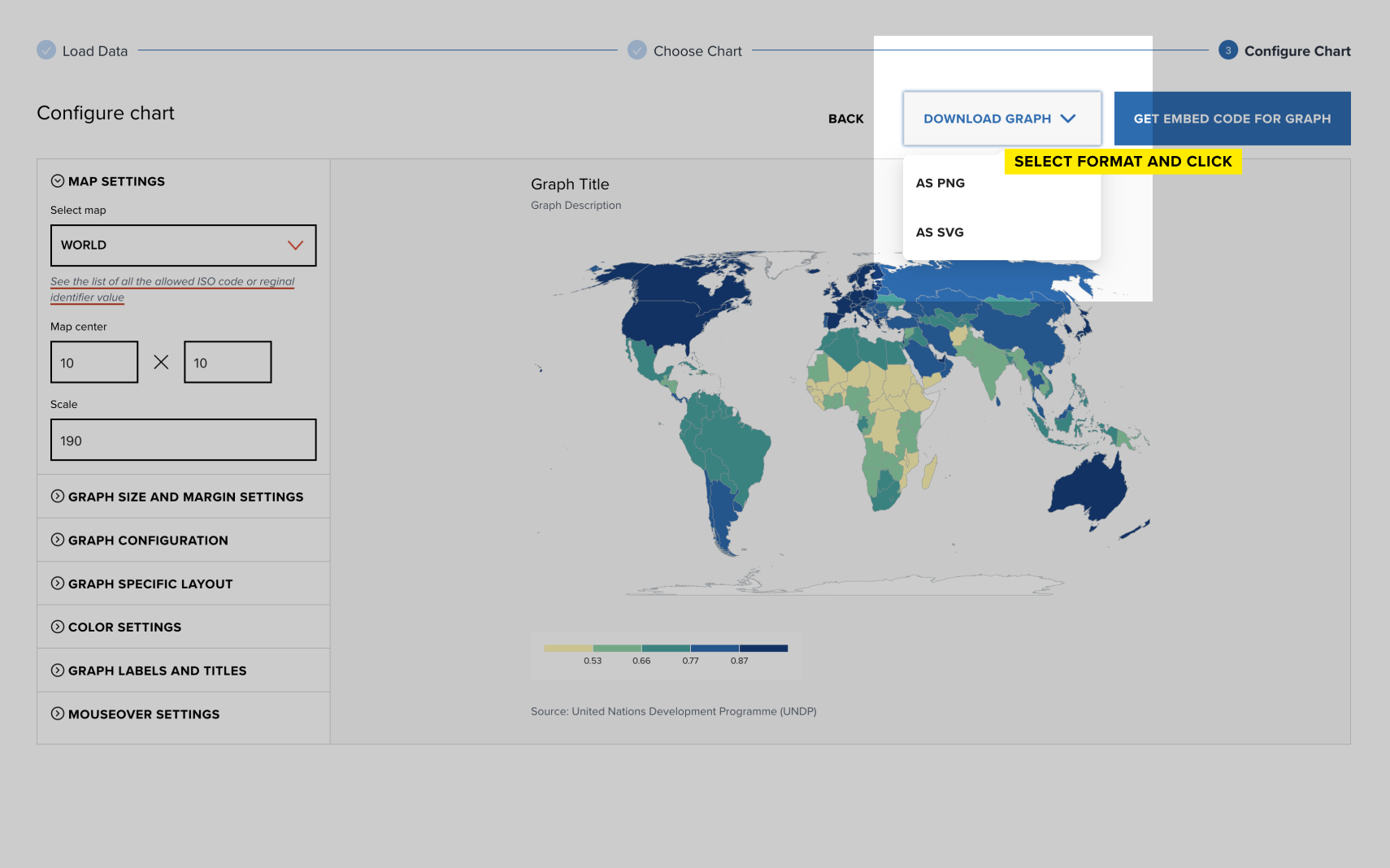The image size is (1390, 868).
Task: Click the UNDP source text below map
Action: pyautogui.click(x=674, y=711)
